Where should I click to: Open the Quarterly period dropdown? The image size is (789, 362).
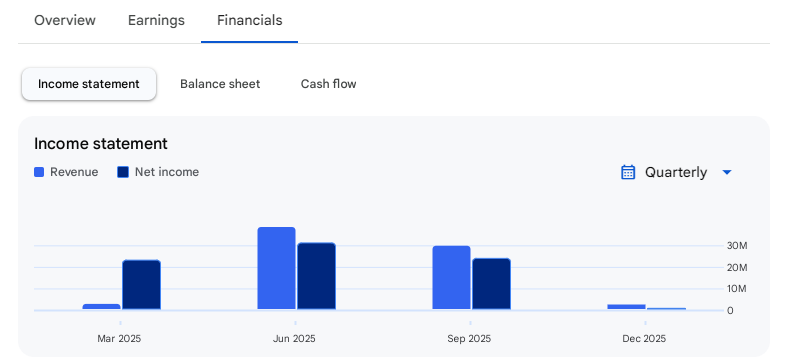click(x=676, y=173)
